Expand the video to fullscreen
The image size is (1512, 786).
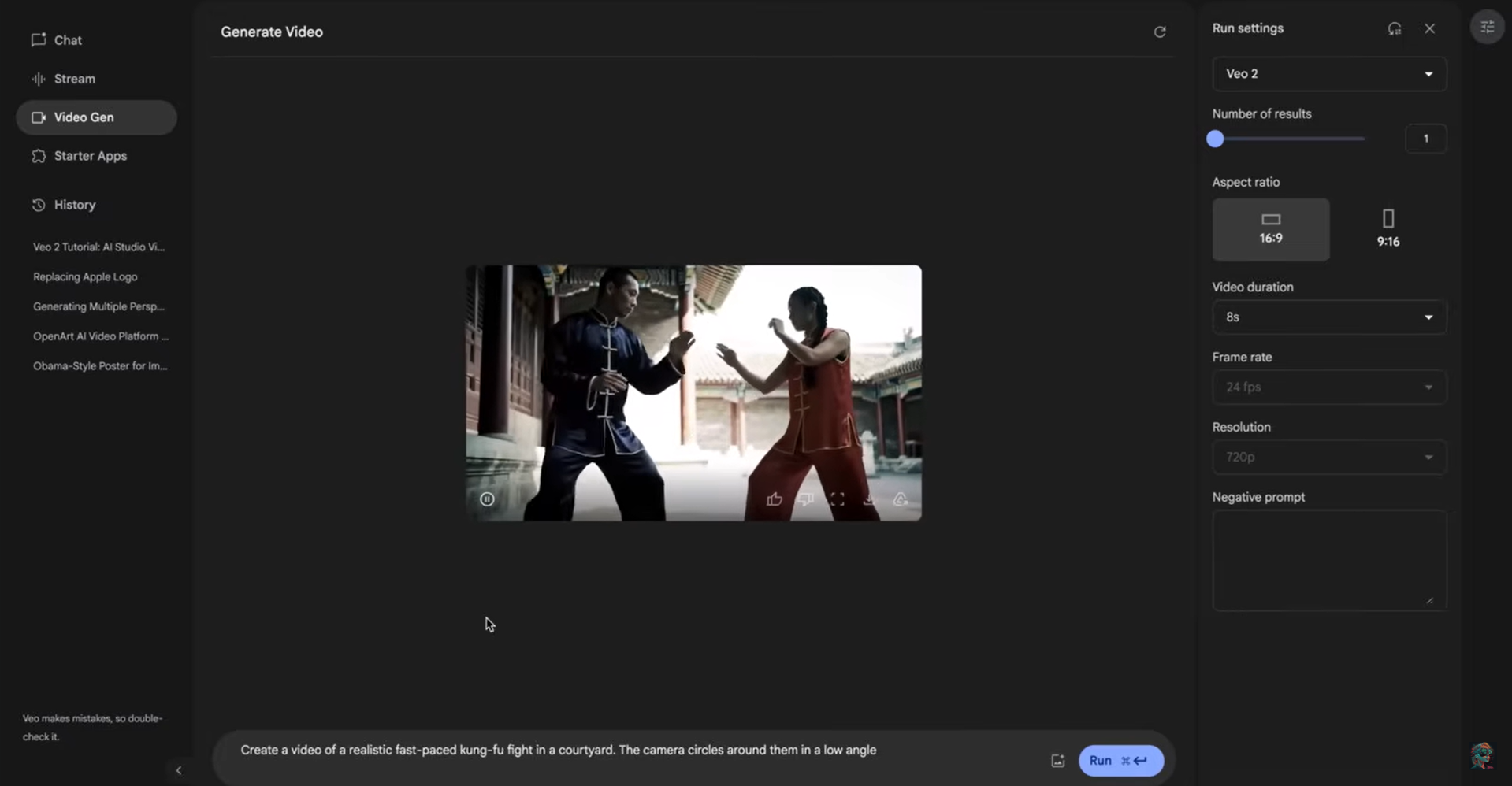pos(837,499)
